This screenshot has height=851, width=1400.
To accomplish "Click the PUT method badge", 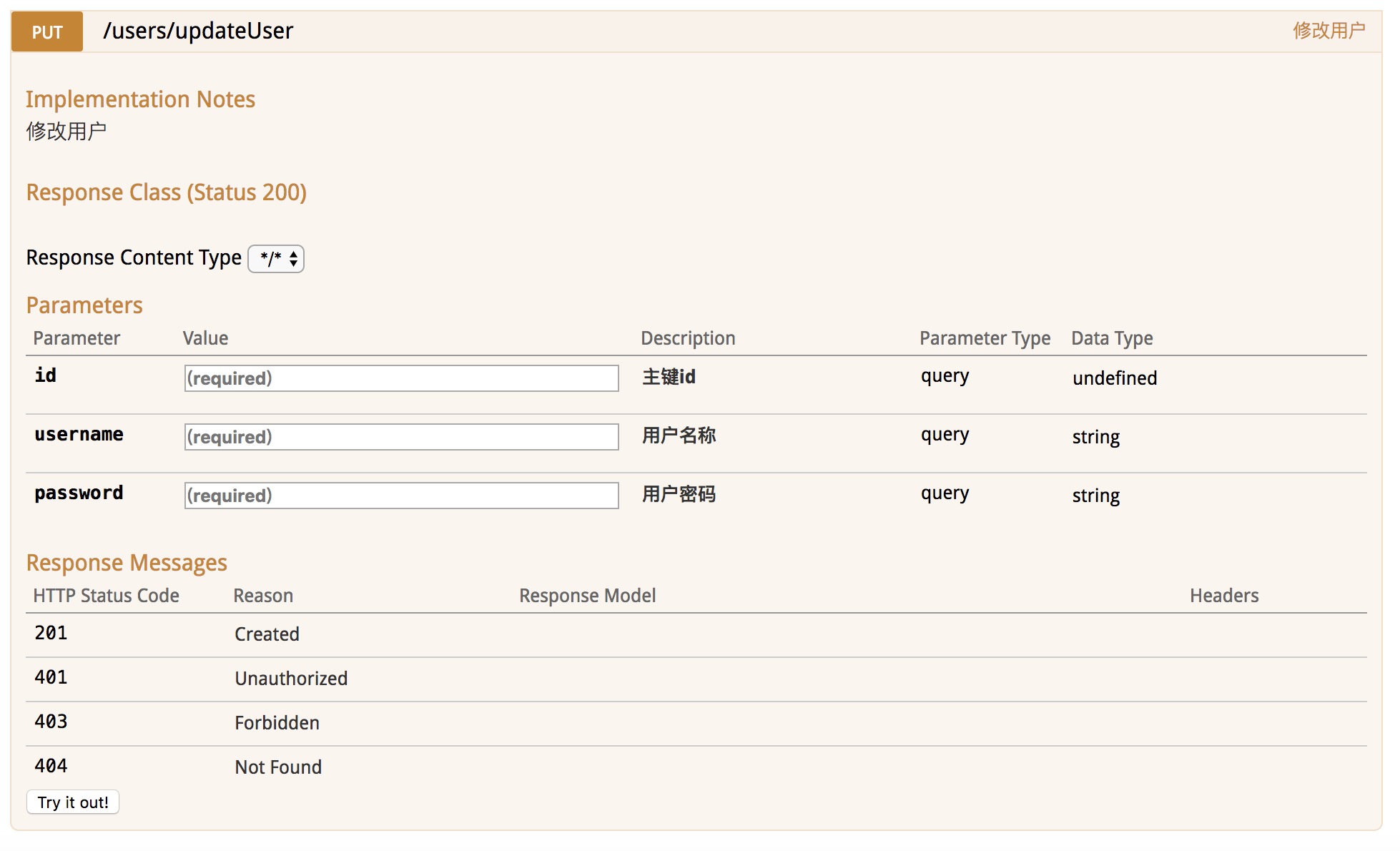I will [47, 31].
